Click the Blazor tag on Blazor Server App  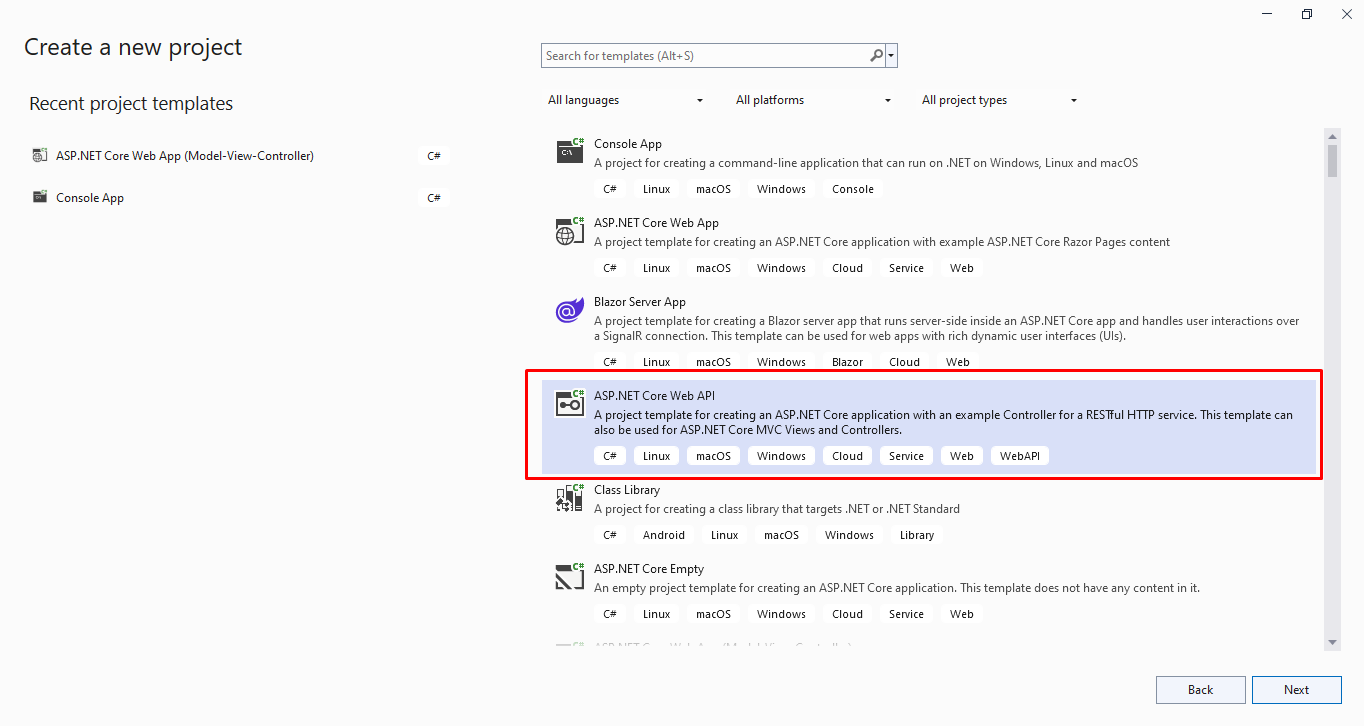click(x=847, y=362)
